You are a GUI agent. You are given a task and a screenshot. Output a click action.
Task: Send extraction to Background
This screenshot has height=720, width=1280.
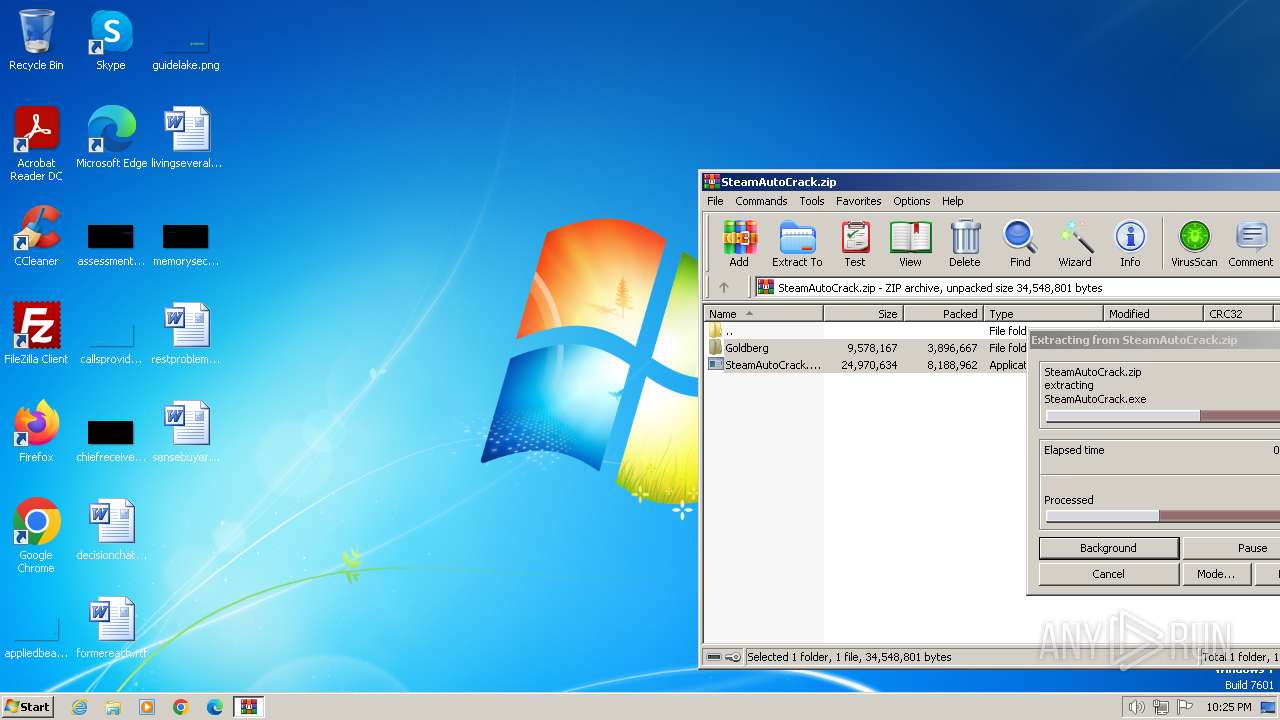pos(1108,548)
